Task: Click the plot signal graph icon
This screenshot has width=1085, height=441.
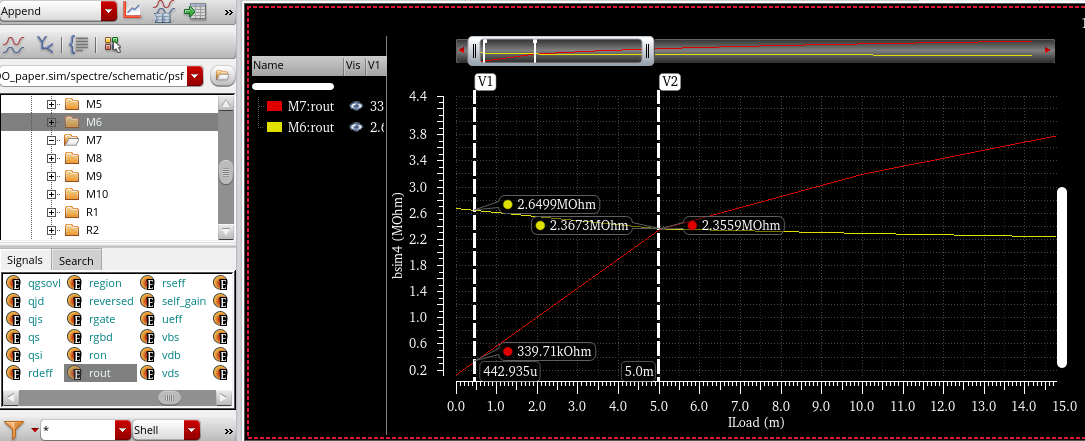Action: 132,10
